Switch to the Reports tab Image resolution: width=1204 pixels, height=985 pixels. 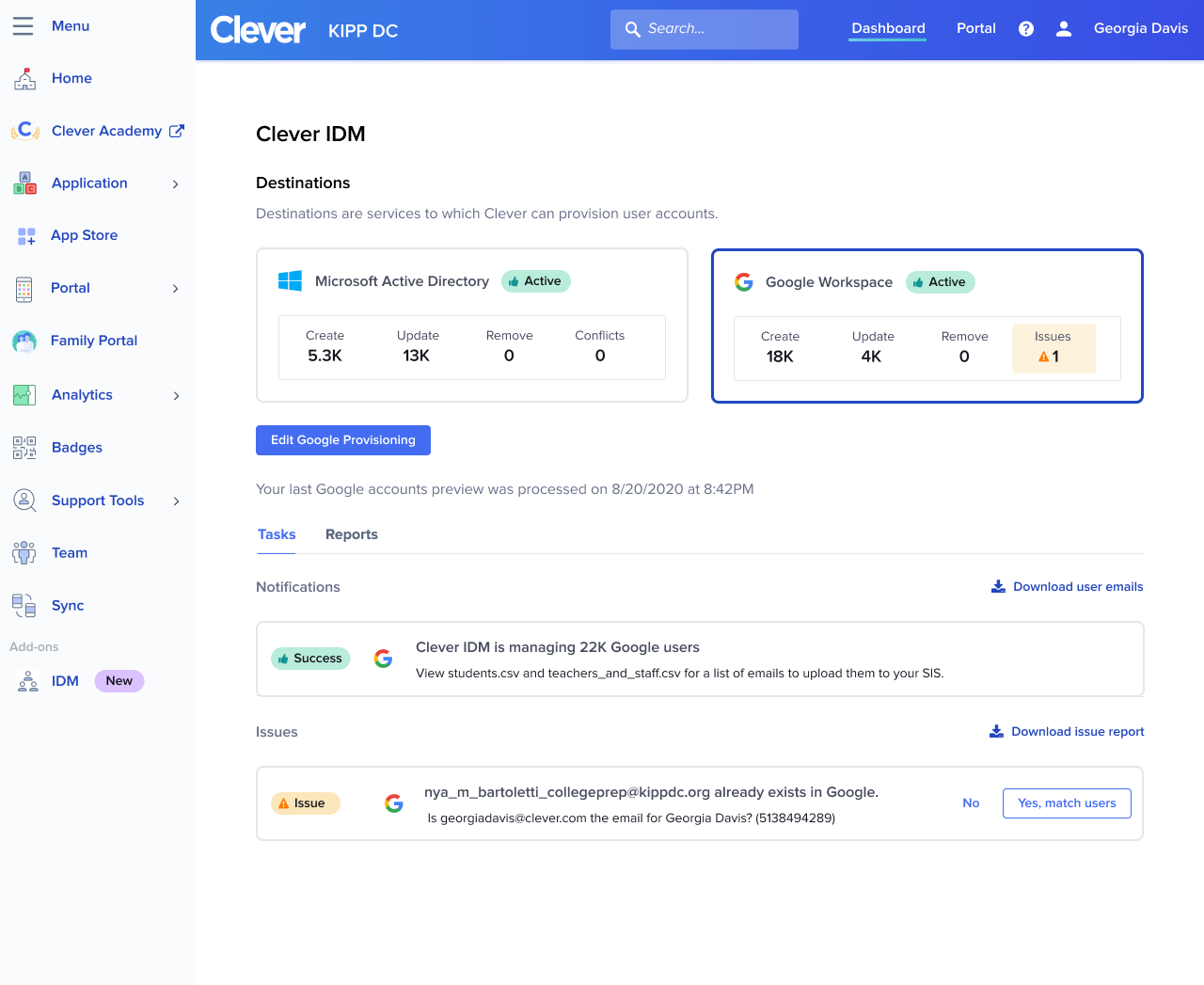tap(351, 534)
